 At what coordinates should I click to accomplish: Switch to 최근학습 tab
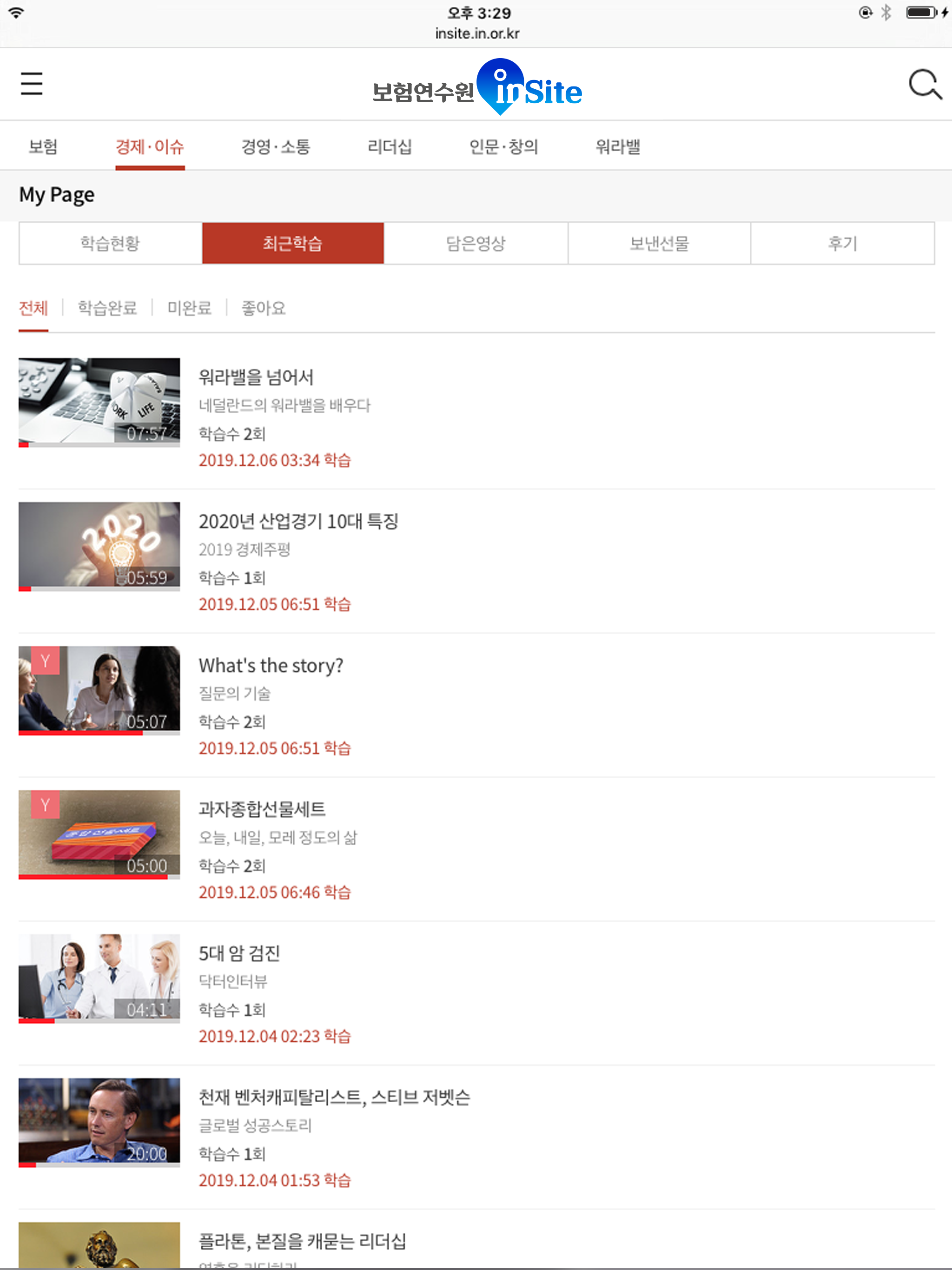(x=293, y=244)
